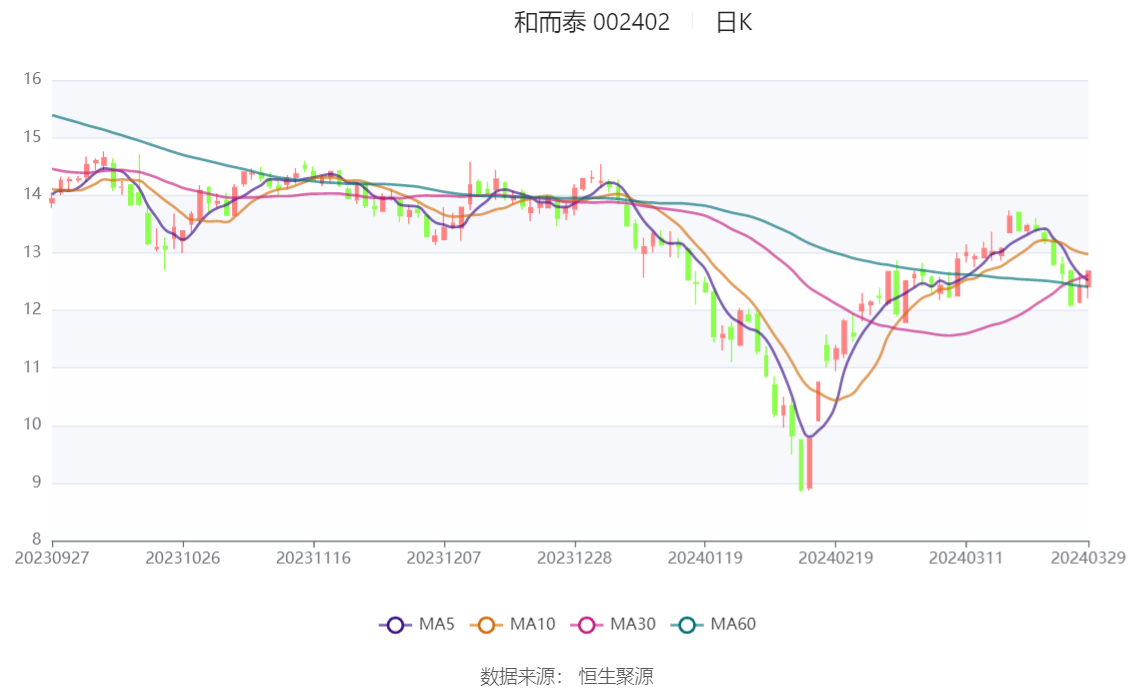Click the data source text 恒生聚源

point(616,677)
